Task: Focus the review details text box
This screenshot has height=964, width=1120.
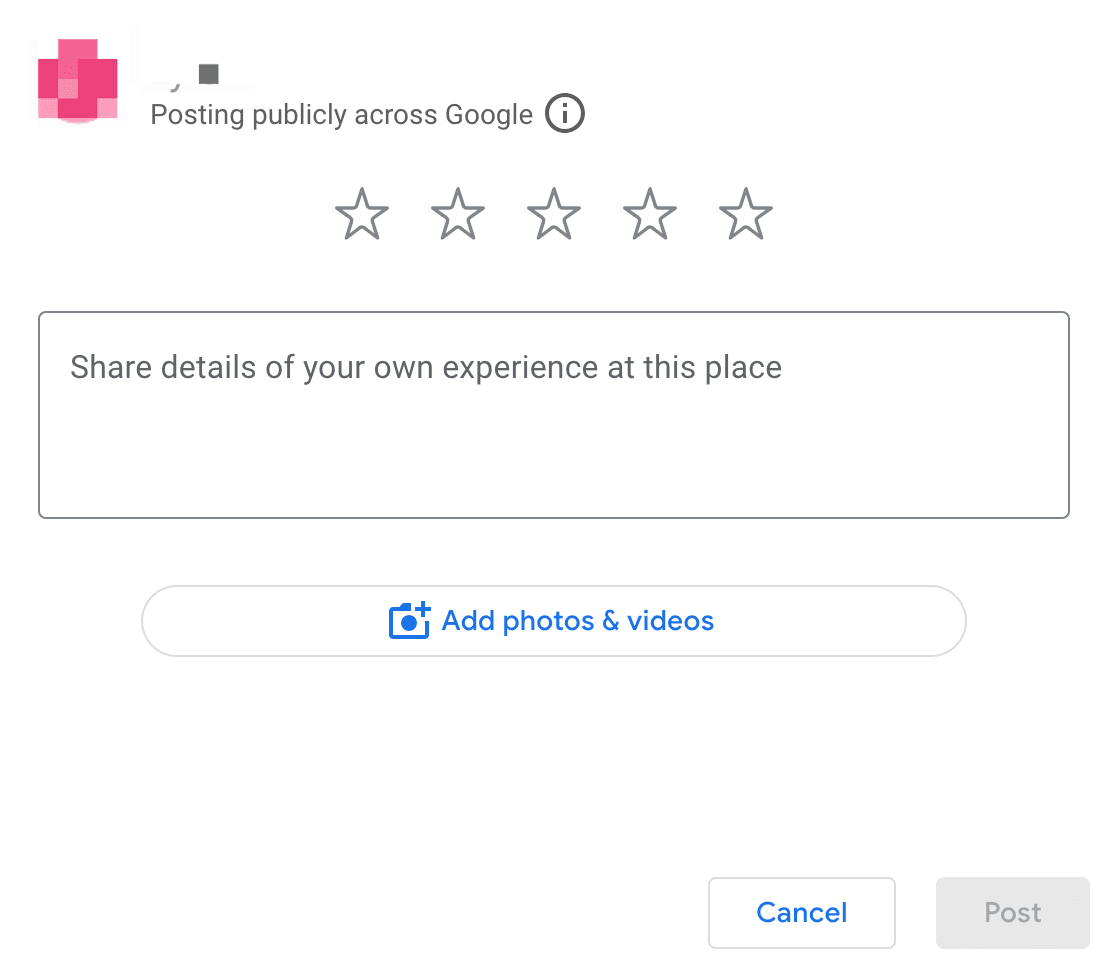Action: (x=553, y=414)
